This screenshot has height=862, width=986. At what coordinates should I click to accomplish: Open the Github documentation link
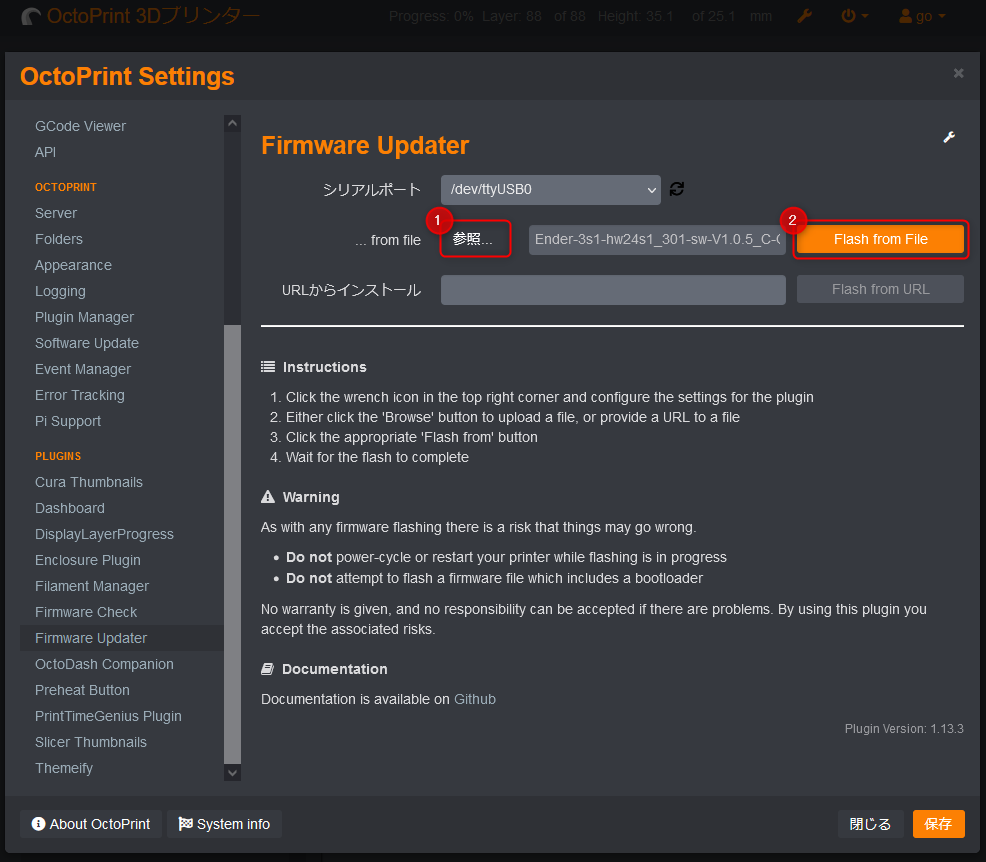click(x=475, y=699)
